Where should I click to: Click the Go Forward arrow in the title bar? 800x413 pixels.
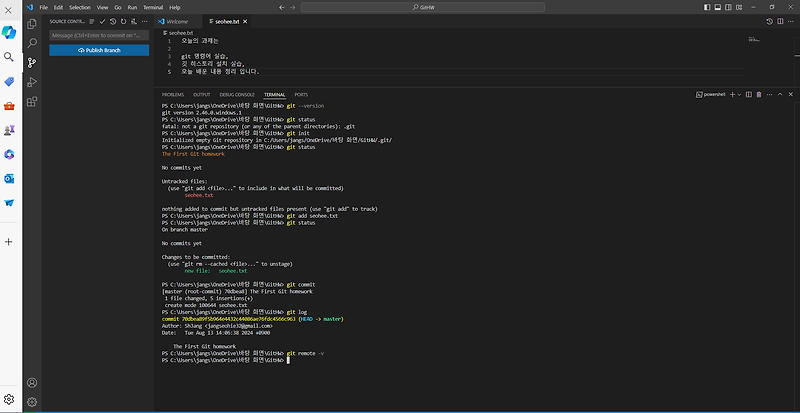click(x=292, y=7)
